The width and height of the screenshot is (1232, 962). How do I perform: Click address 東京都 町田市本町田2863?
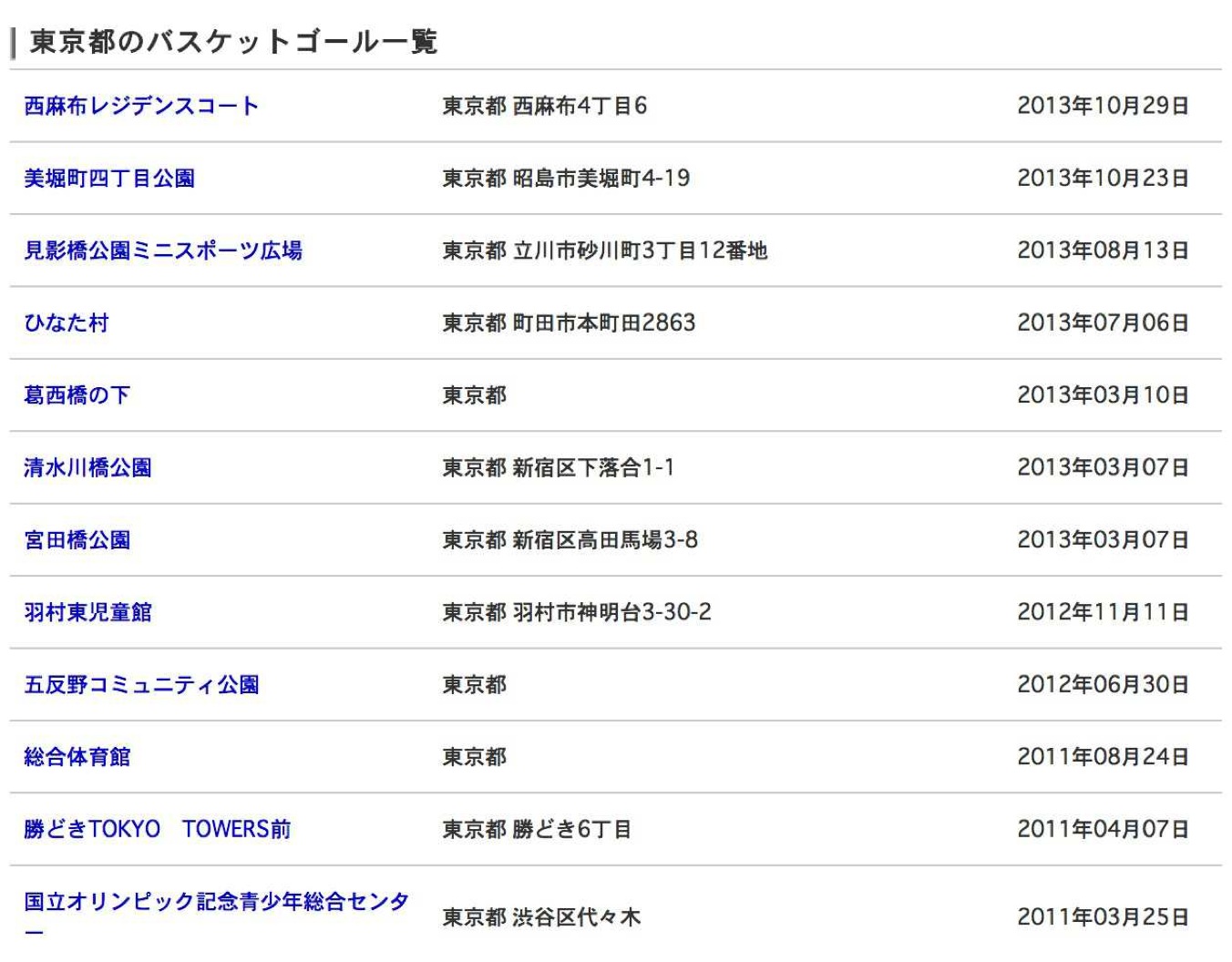coord(570,322)
